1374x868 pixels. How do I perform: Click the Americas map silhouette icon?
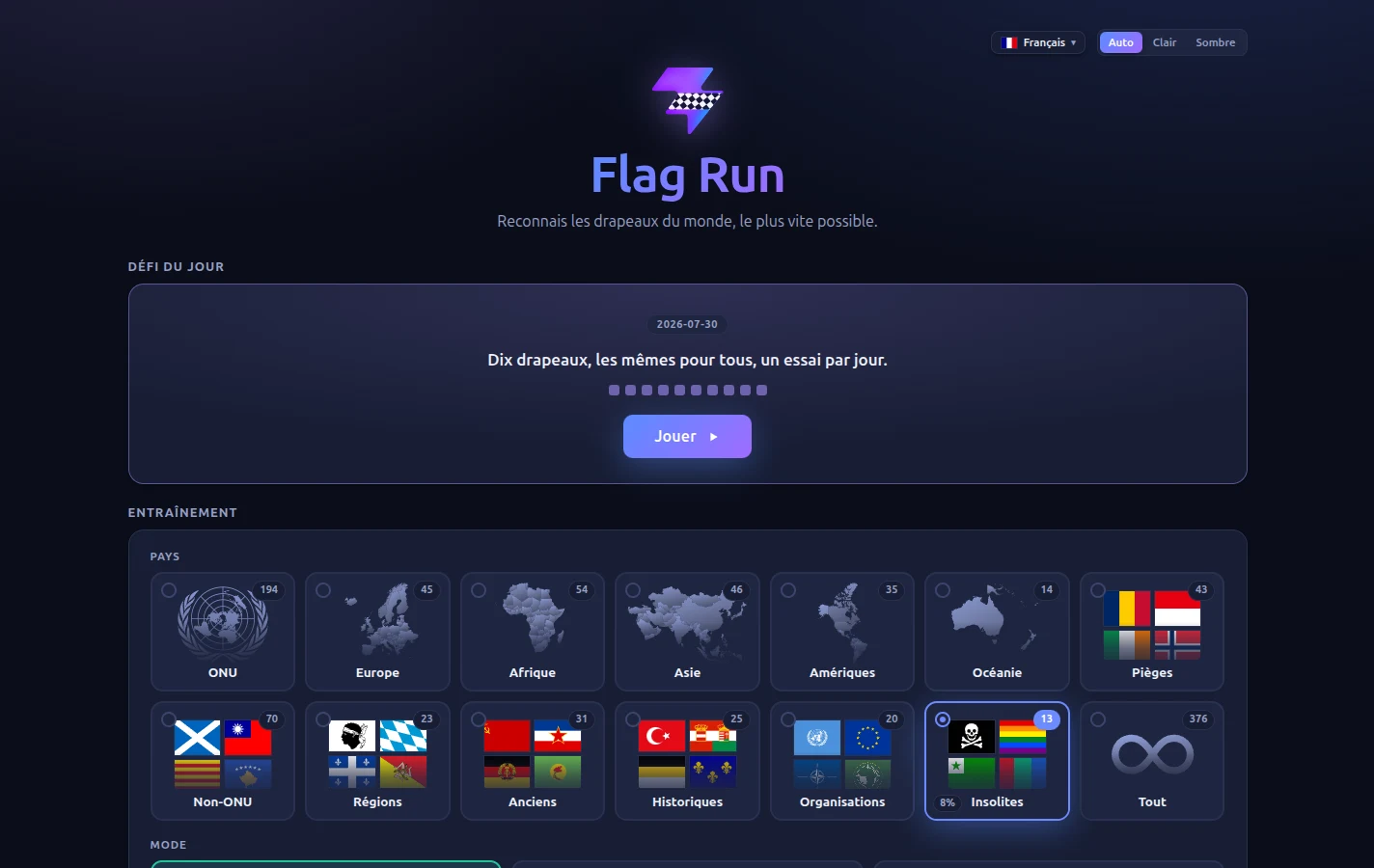tap(842, 622)
